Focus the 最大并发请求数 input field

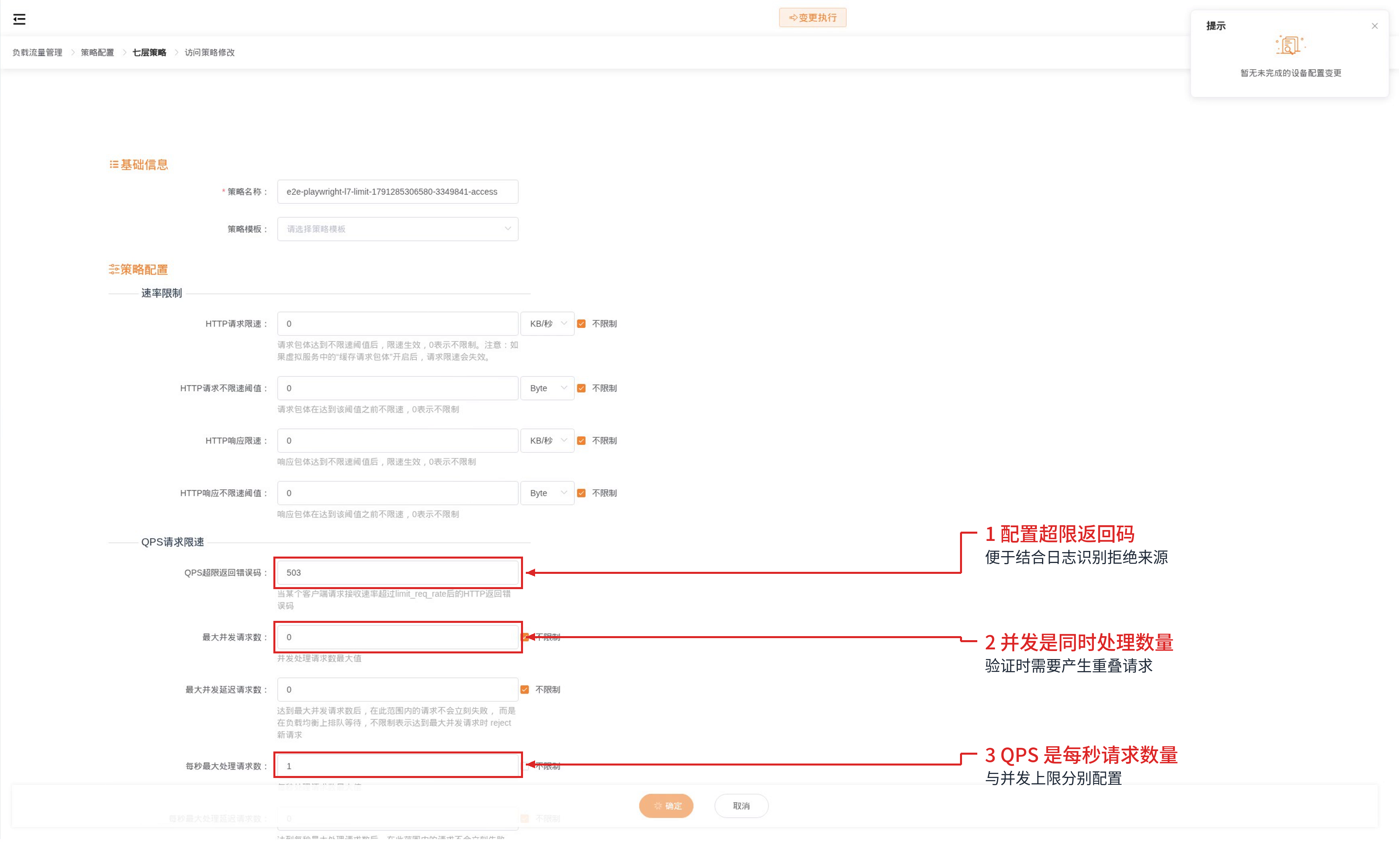tap(398, 637)
